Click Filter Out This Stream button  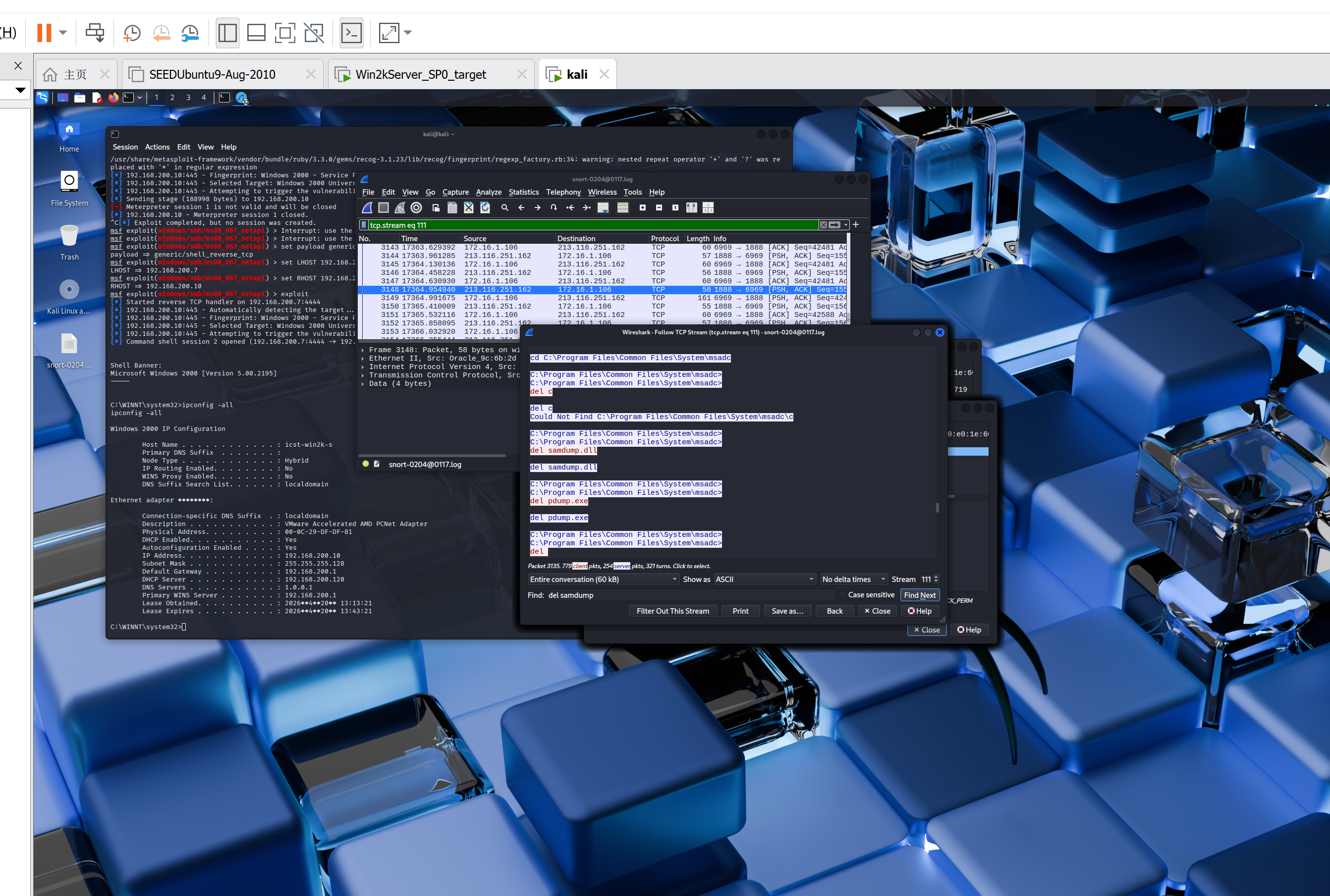[x=672, y=611]
